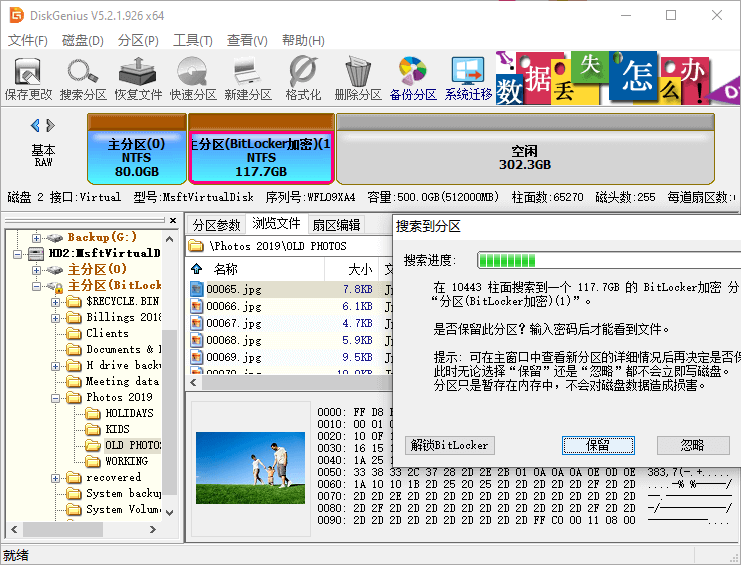Open the 搜索分区 search partition tool
The height and width of the screenshot is (565, 741).
(83, 78)
